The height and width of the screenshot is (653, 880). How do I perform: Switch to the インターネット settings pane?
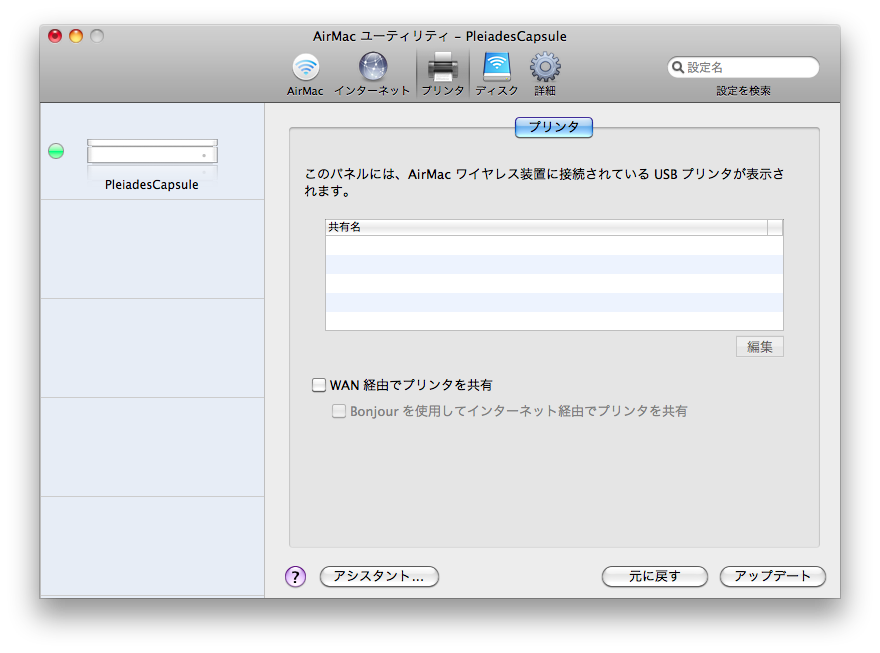pos(372,75)
